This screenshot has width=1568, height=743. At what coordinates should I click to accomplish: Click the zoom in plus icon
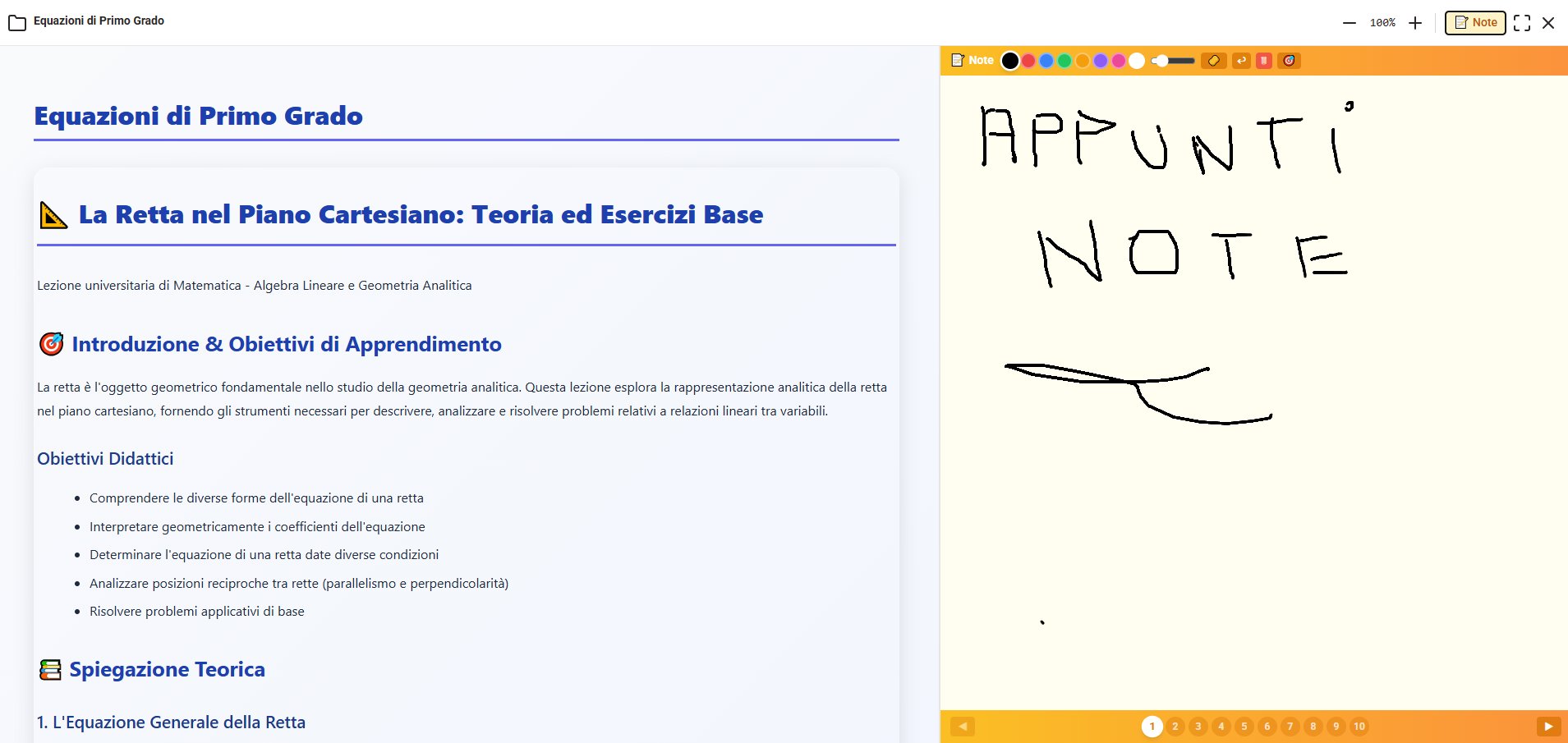(x=1414, y=23)
